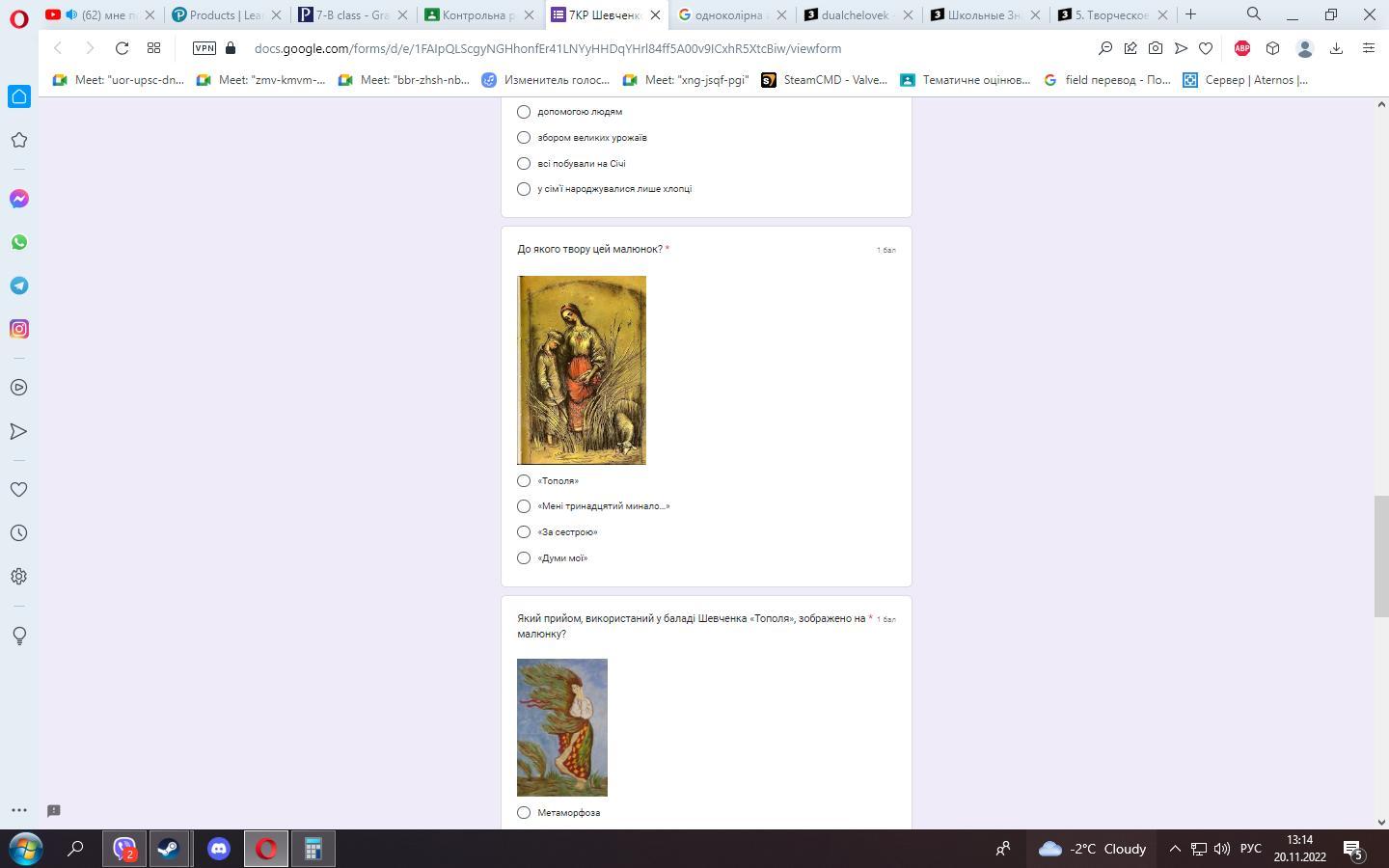Open Discord from the taskbar
Image resolution: width=1389 pixels, height=868 pixels.
click(219, 849)
